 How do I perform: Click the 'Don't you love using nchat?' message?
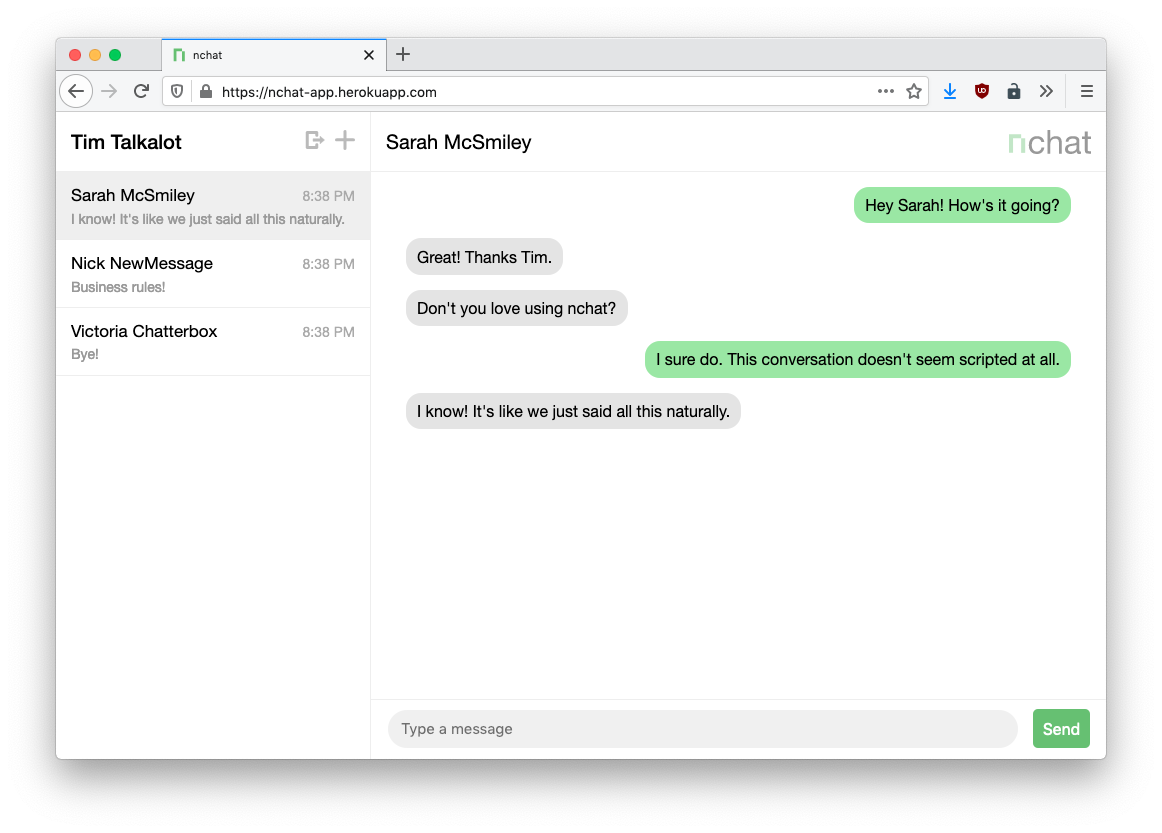click(x=517, y=308)
